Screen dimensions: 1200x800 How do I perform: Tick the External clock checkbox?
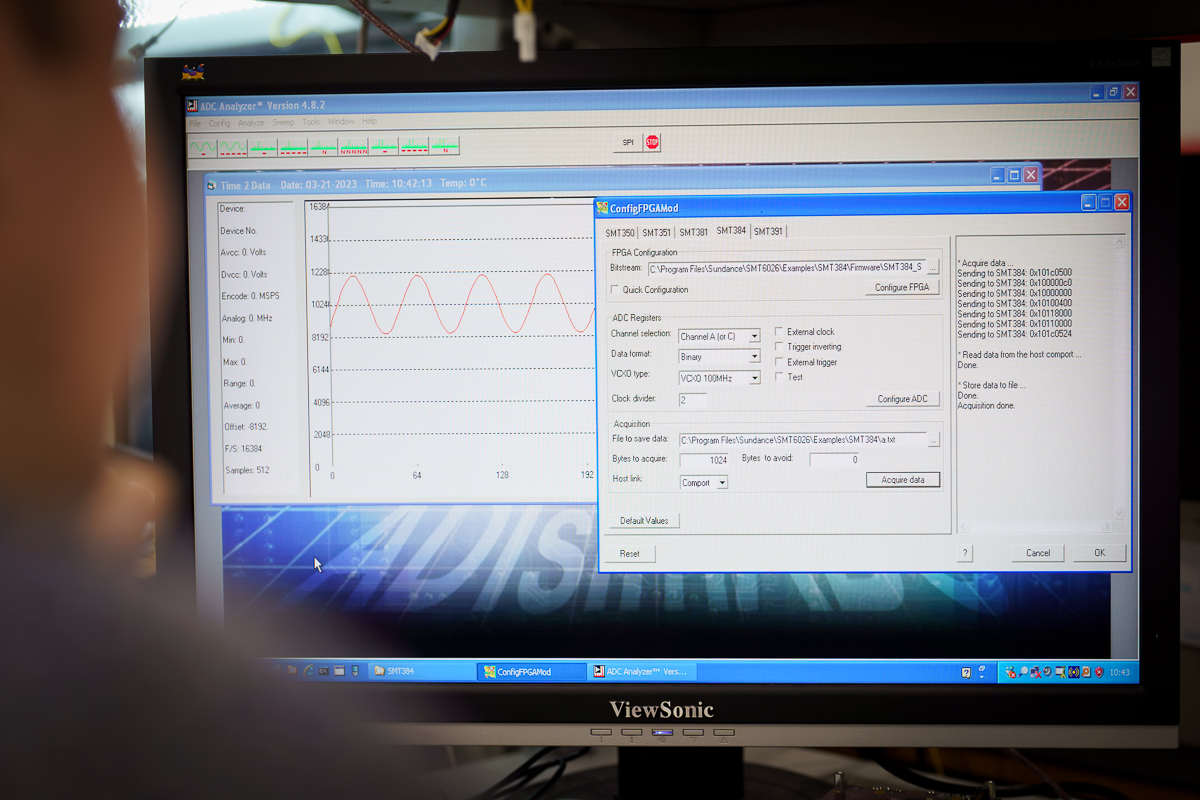(780, 332)
